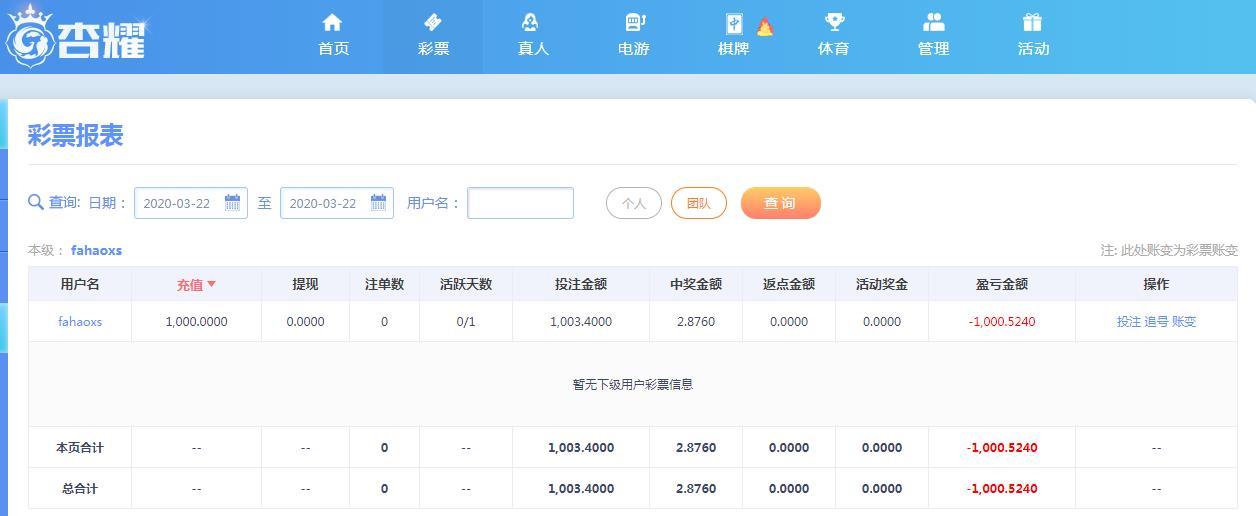Viewport: 1256px width, 516px height.
Task: Click 2.8760 winnings in fahaoxs row
Action: tap(696, 322)
